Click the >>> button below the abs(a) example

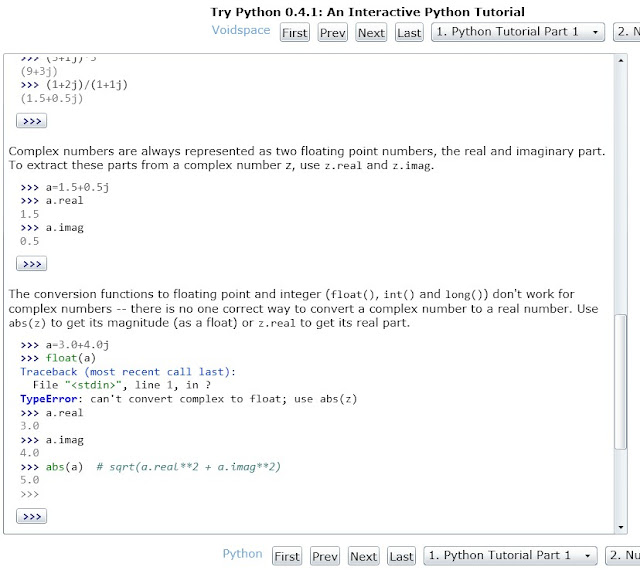tap(31, 516)
